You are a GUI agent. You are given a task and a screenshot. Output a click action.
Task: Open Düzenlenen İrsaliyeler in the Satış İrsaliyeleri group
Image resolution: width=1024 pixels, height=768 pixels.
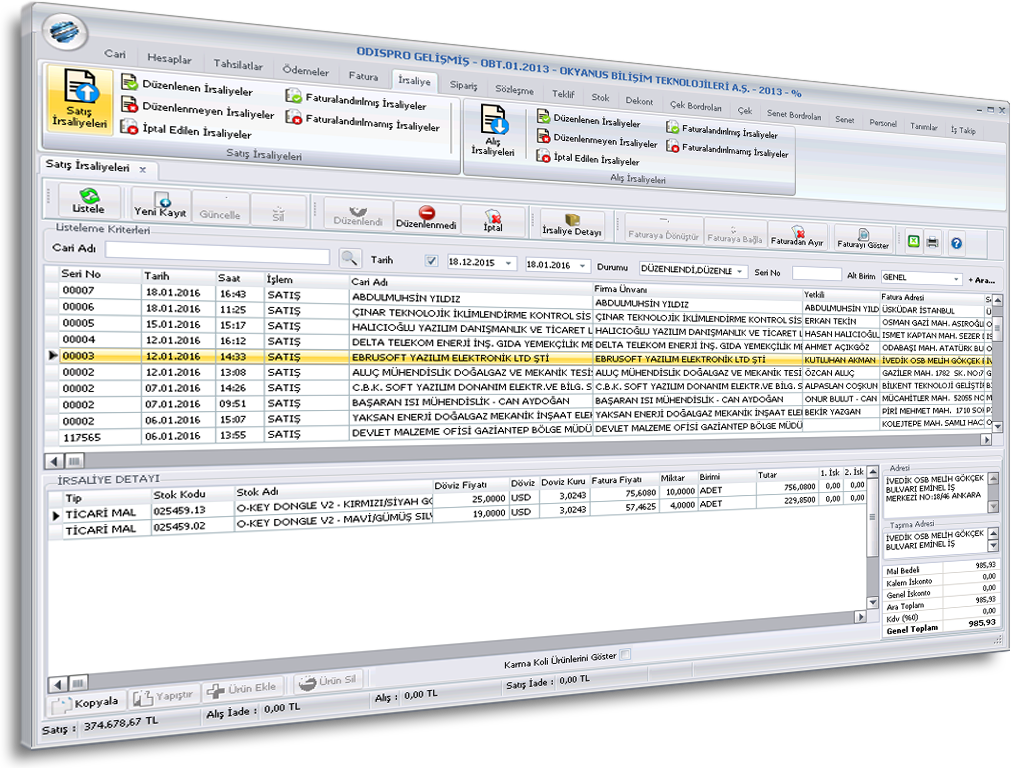click(187, 86)
